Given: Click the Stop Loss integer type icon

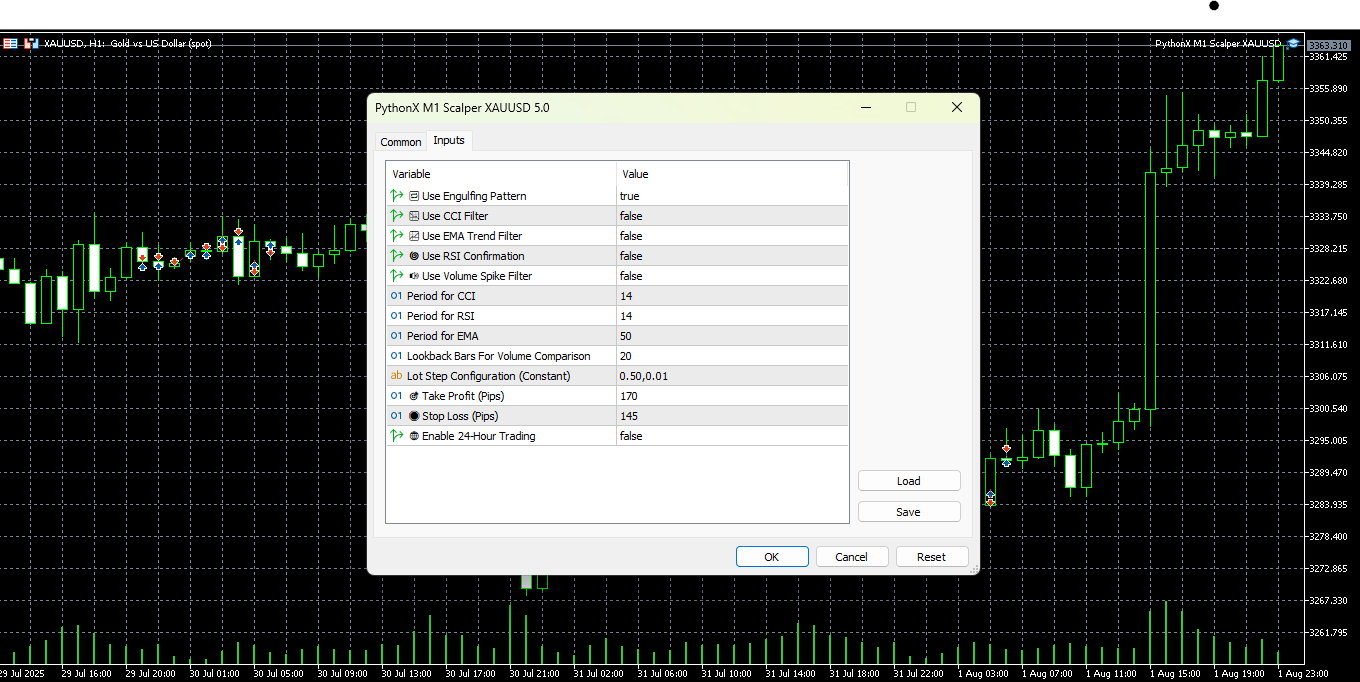Looking at the screenshot, I should (x=397, y=416).
